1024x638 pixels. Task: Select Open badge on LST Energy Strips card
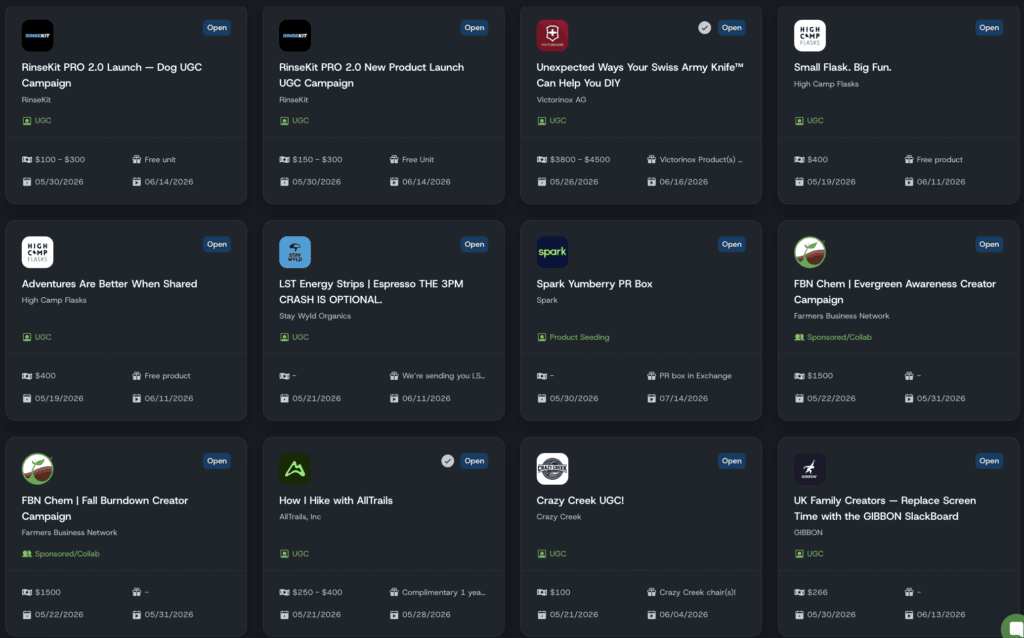coord(474,244)
